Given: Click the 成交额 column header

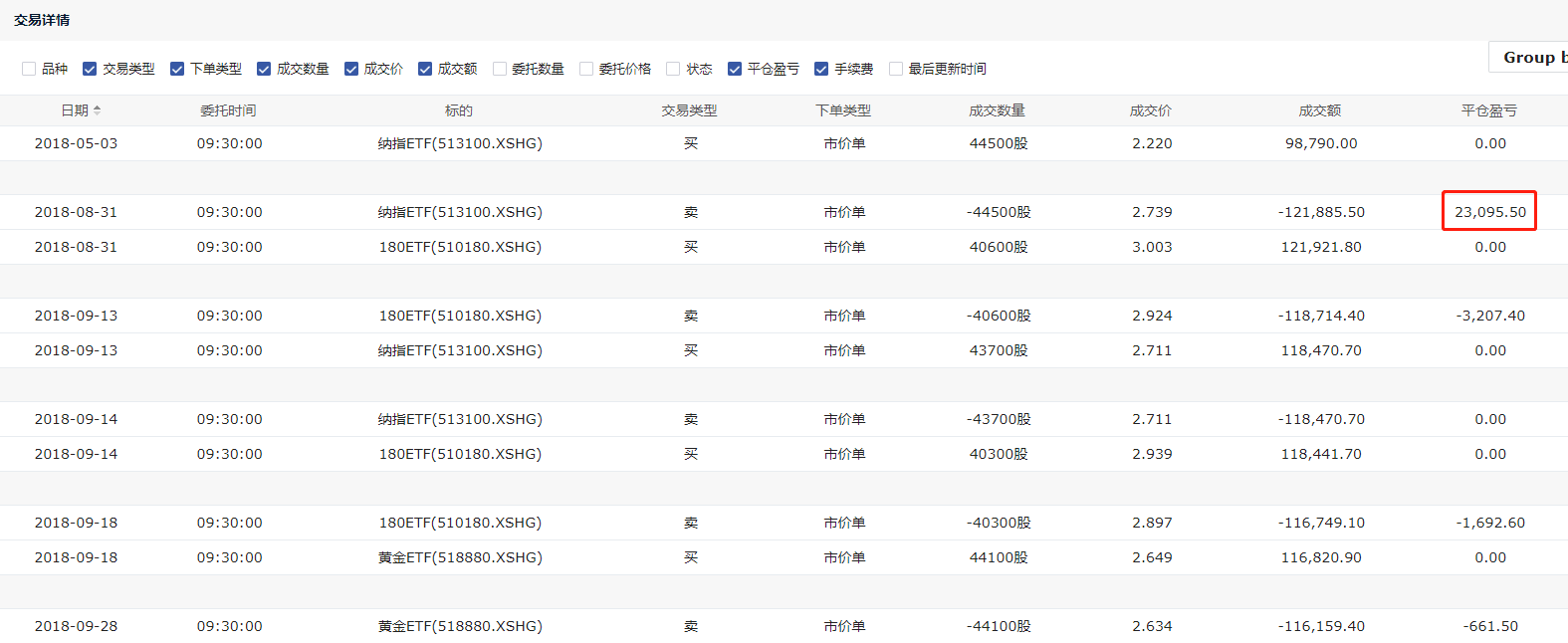Looking at the screenshot, I should pyautogui.click(x=1320, y=110).
